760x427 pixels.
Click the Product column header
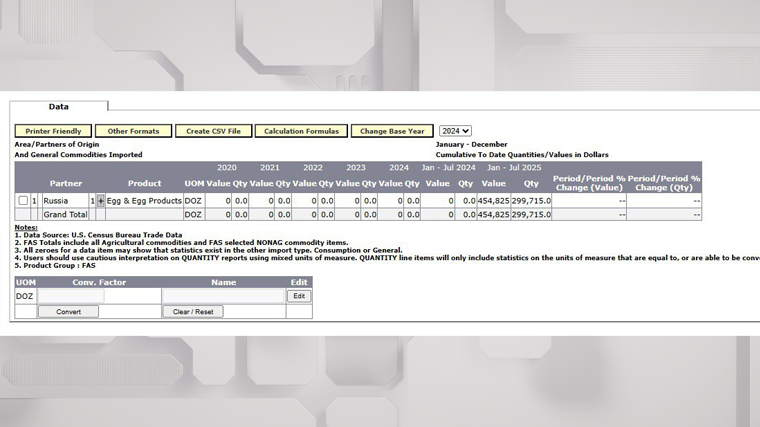(x=144, y=183)
